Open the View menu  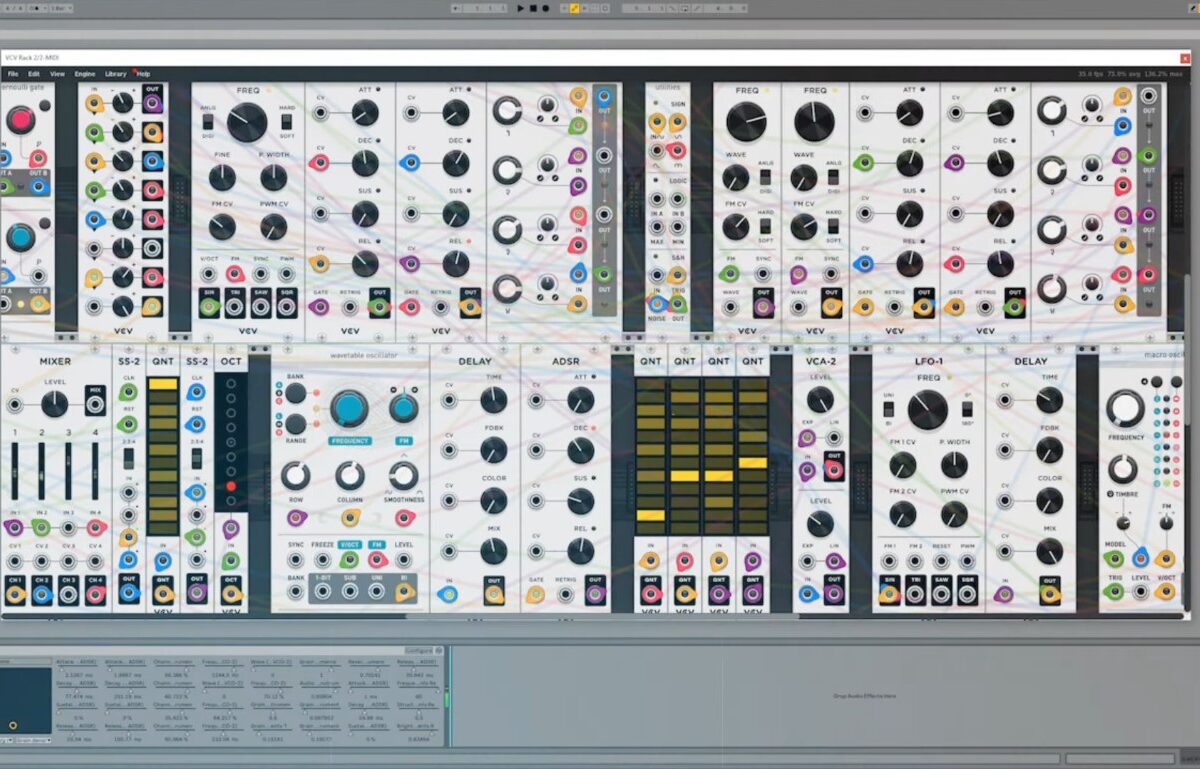point(58,74)
